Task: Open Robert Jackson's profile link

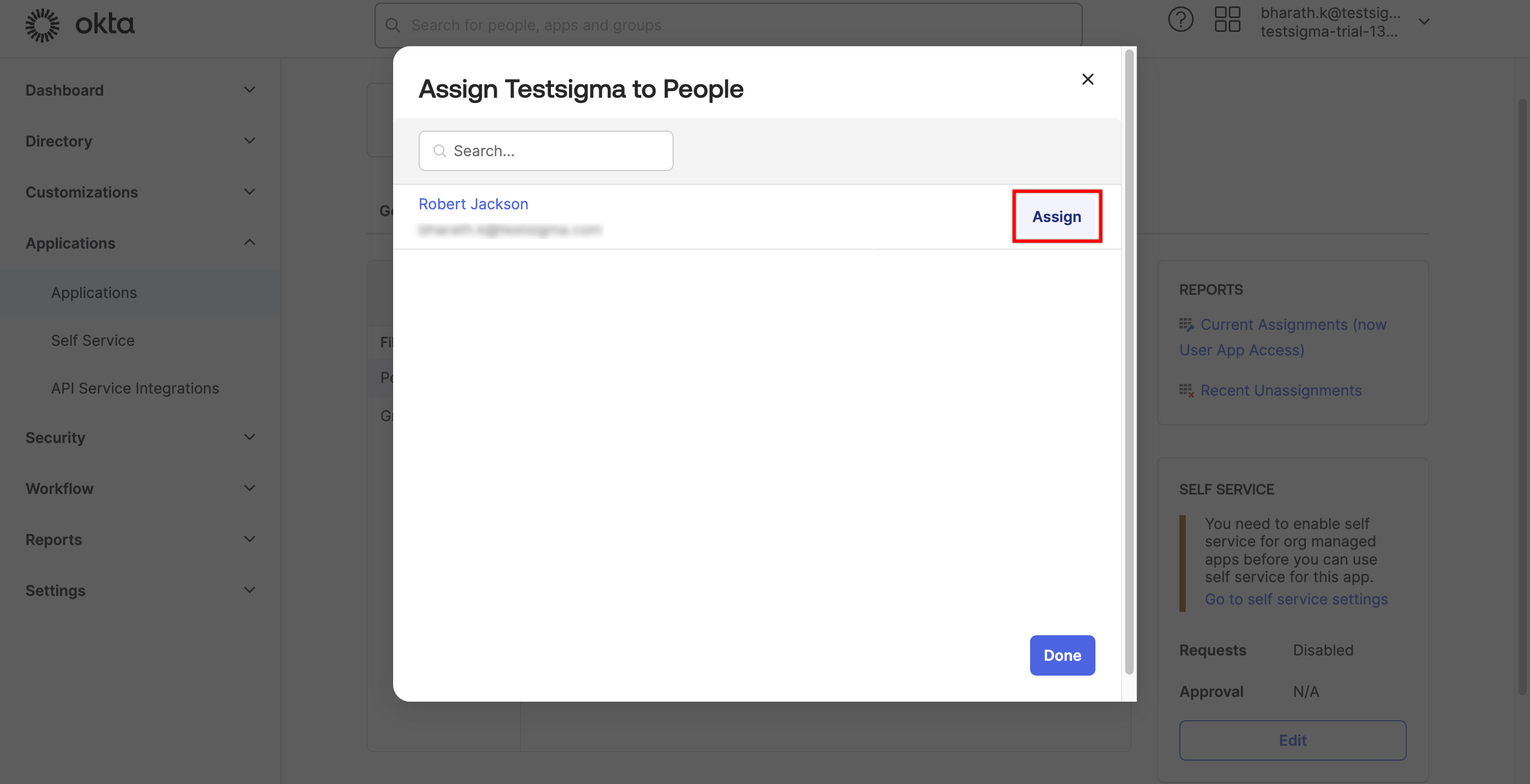Action: click(x=473, y=204)
